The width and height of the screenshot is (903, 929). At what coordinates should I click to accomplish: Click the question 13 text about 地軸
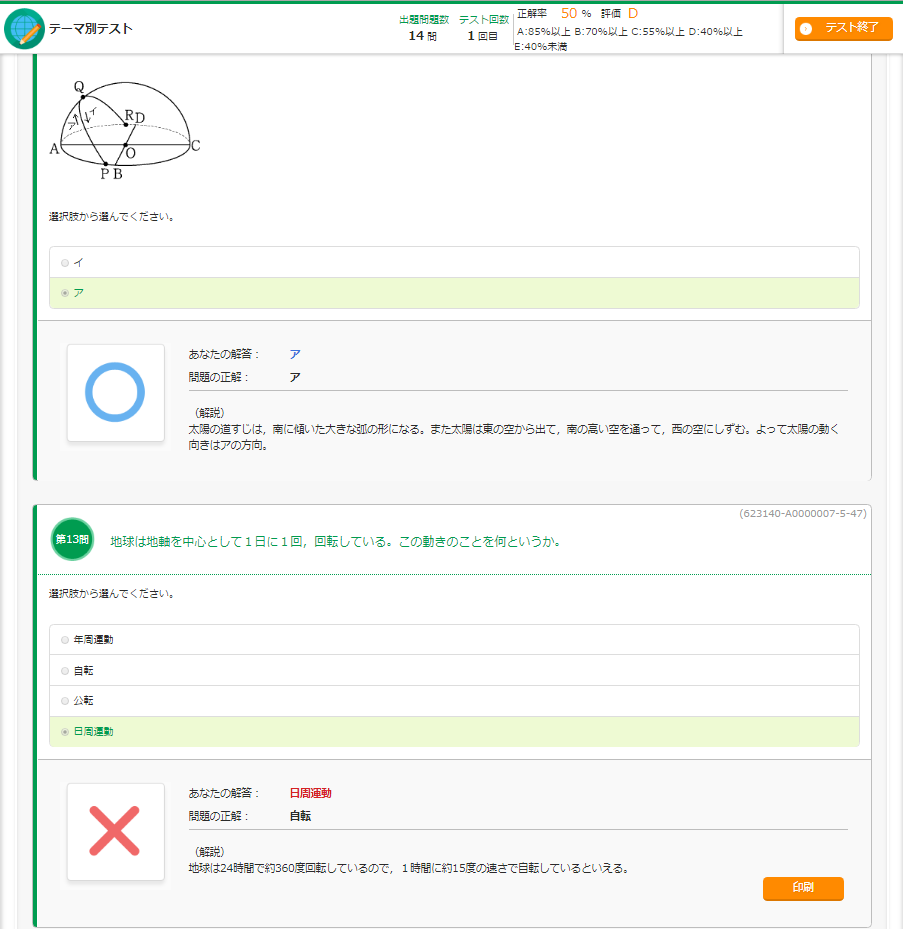tap(335, 542)
